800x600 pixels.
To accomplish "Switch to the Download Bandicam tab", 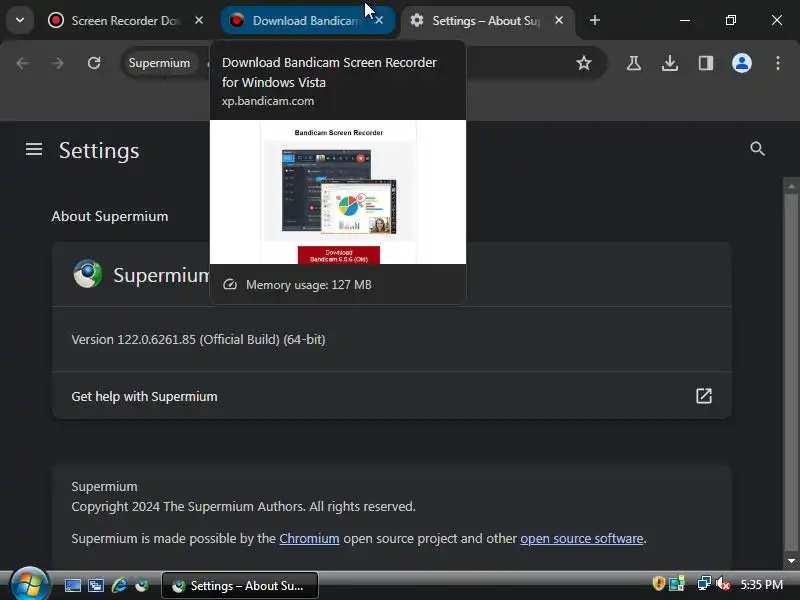I will 308,20.
